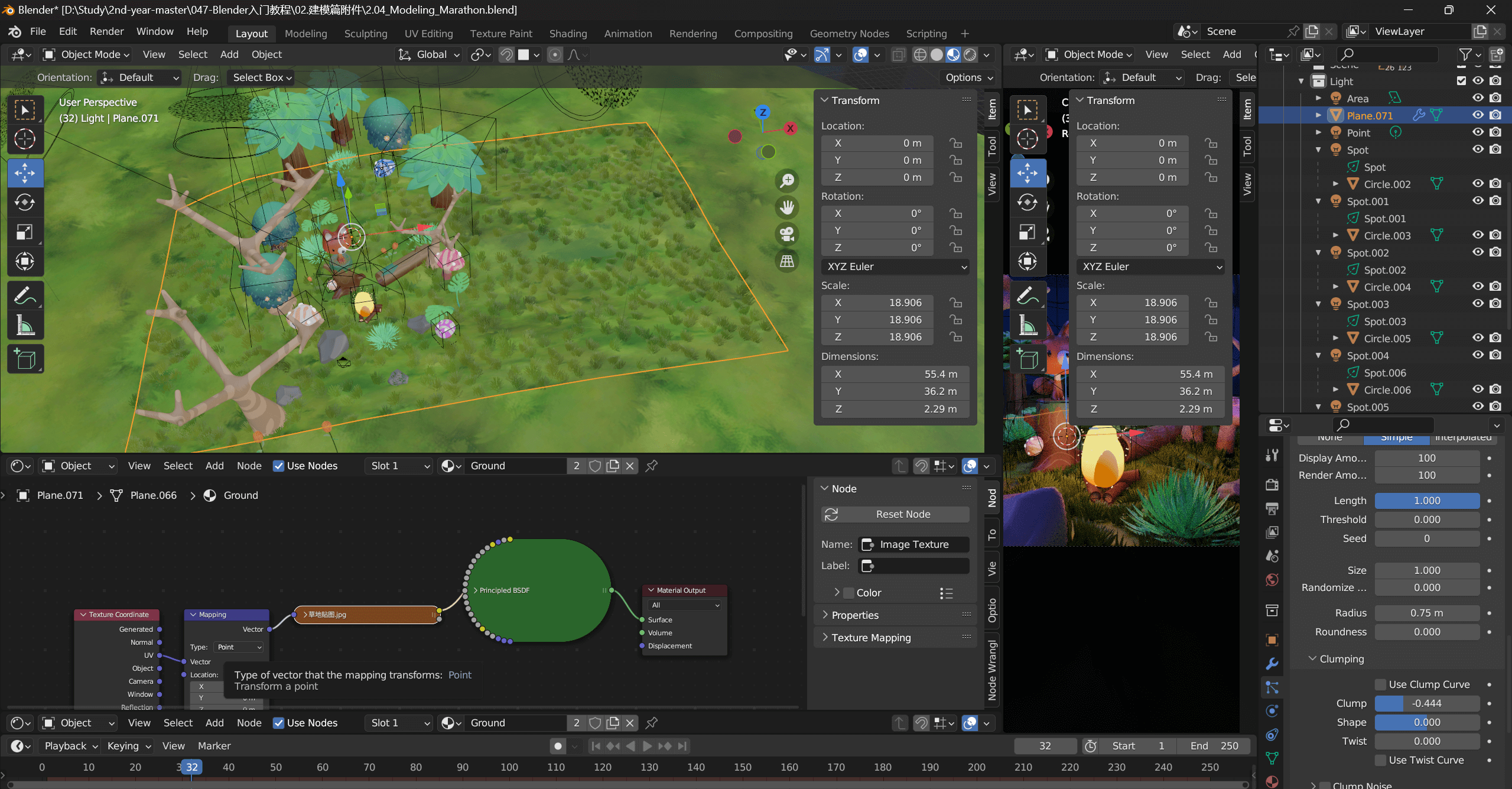Activate the Transform tool in left viewport
Image resolution: width=1512 pixels, height=789 pixels.
[25, 261]
